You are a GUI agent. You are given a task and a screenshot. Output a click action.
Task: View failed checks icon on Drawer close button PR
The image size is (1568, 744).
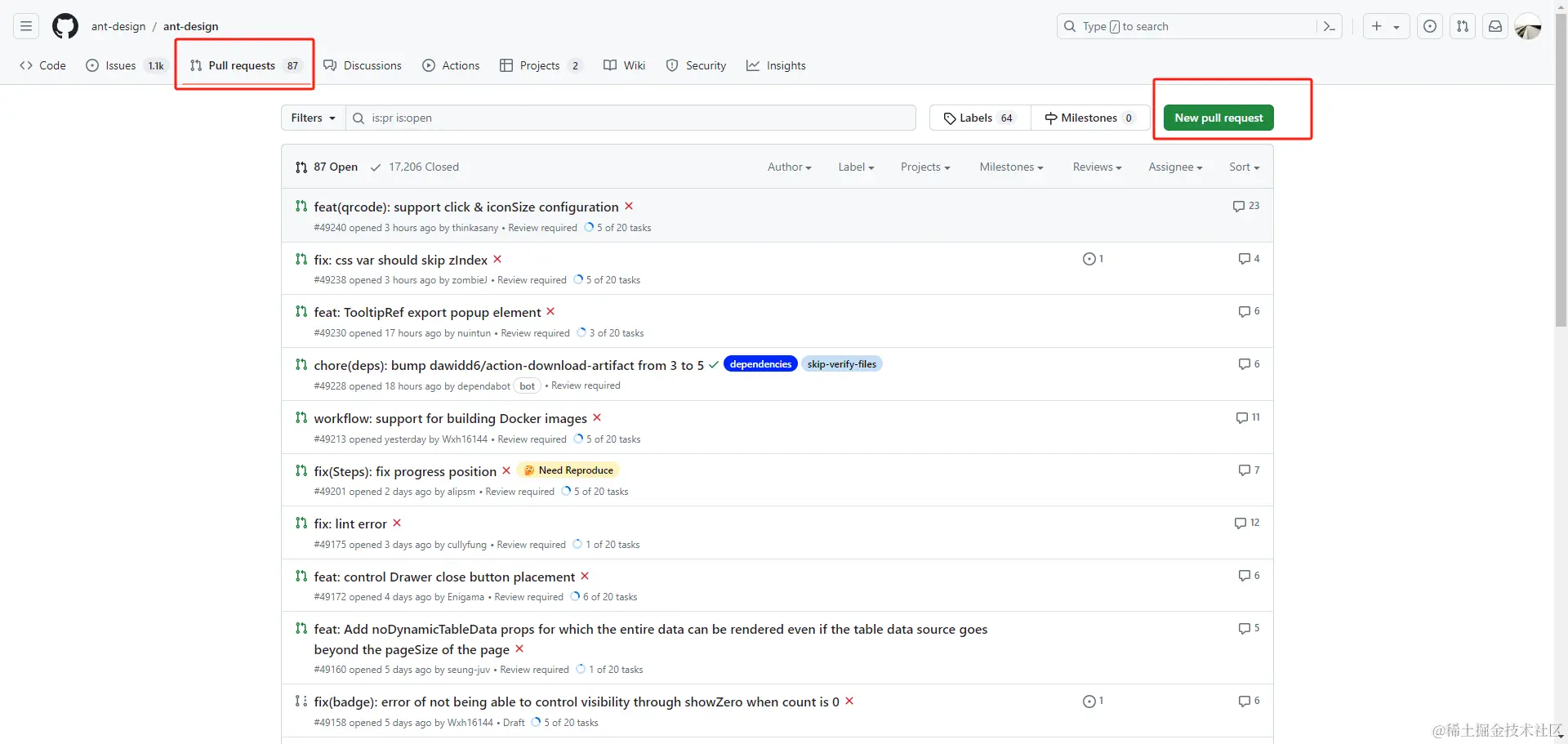(x=585, y=576)
